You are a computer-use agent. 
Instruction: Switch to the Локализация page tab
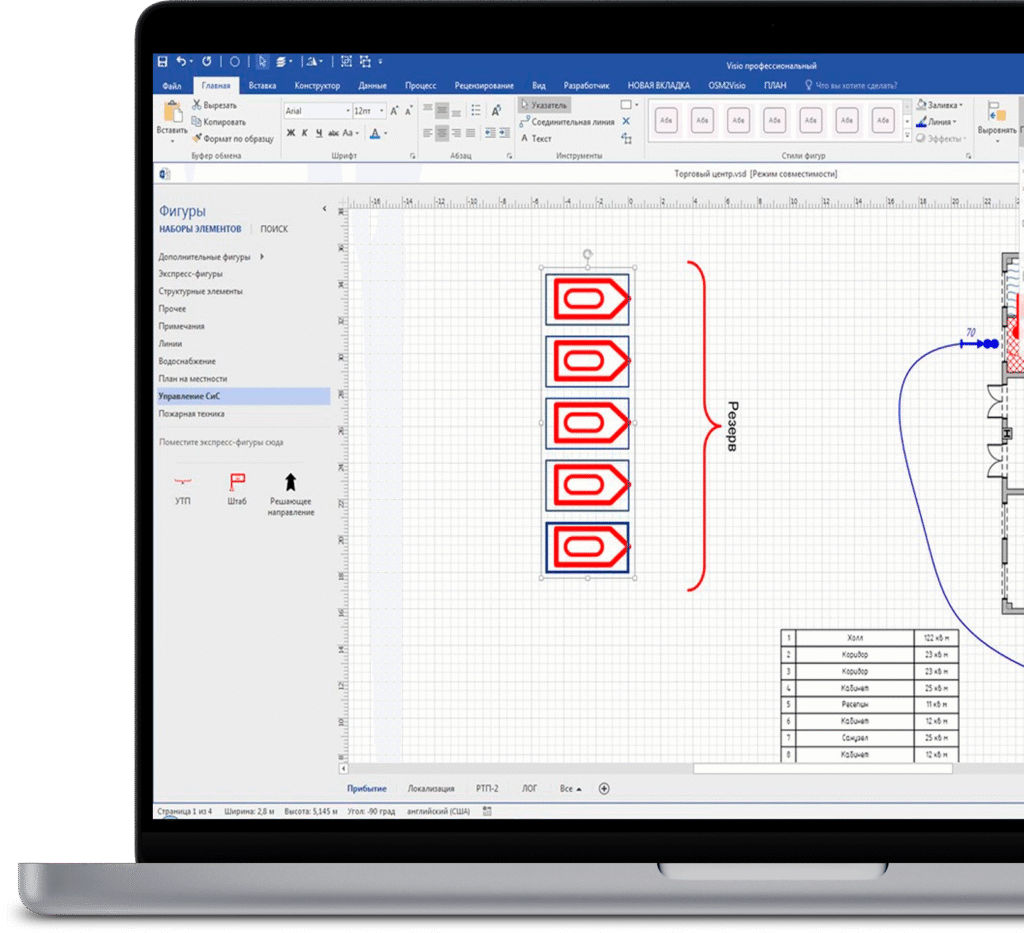click(430, 789)
